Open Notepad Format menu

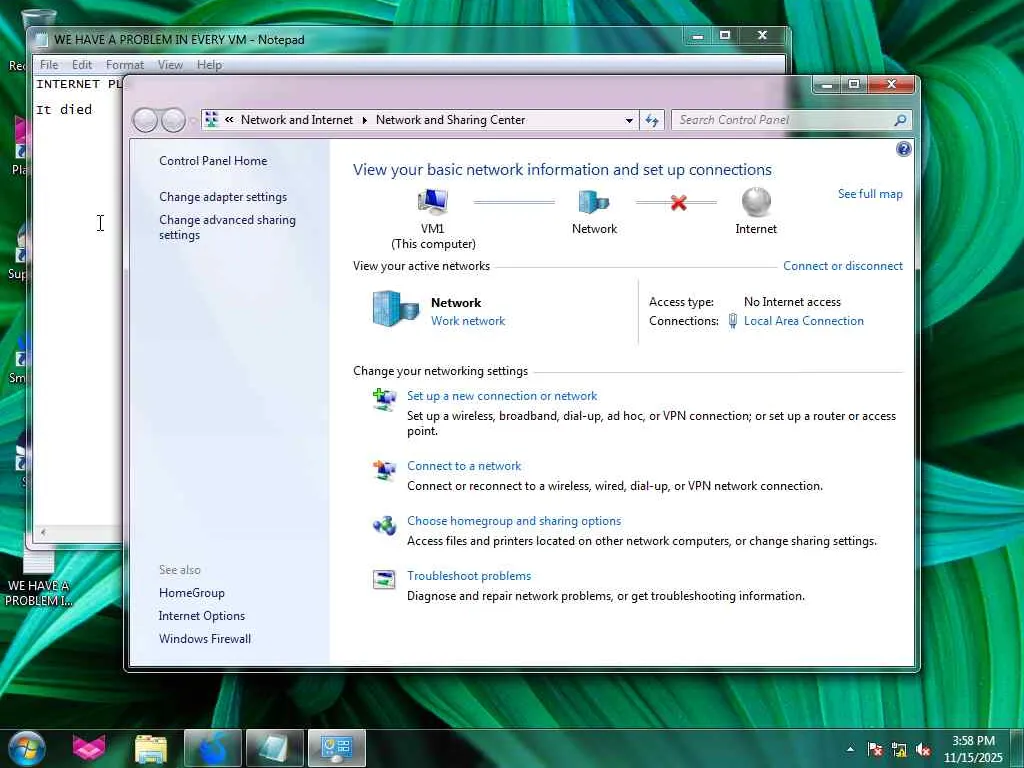125,65
